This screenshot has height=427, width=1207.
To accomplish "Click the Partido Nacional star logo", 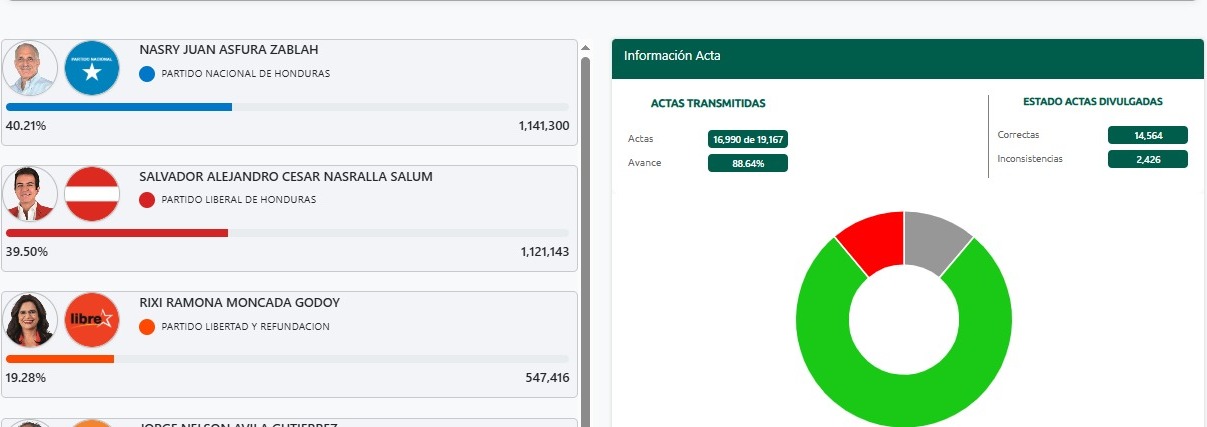I will point(92,69).
